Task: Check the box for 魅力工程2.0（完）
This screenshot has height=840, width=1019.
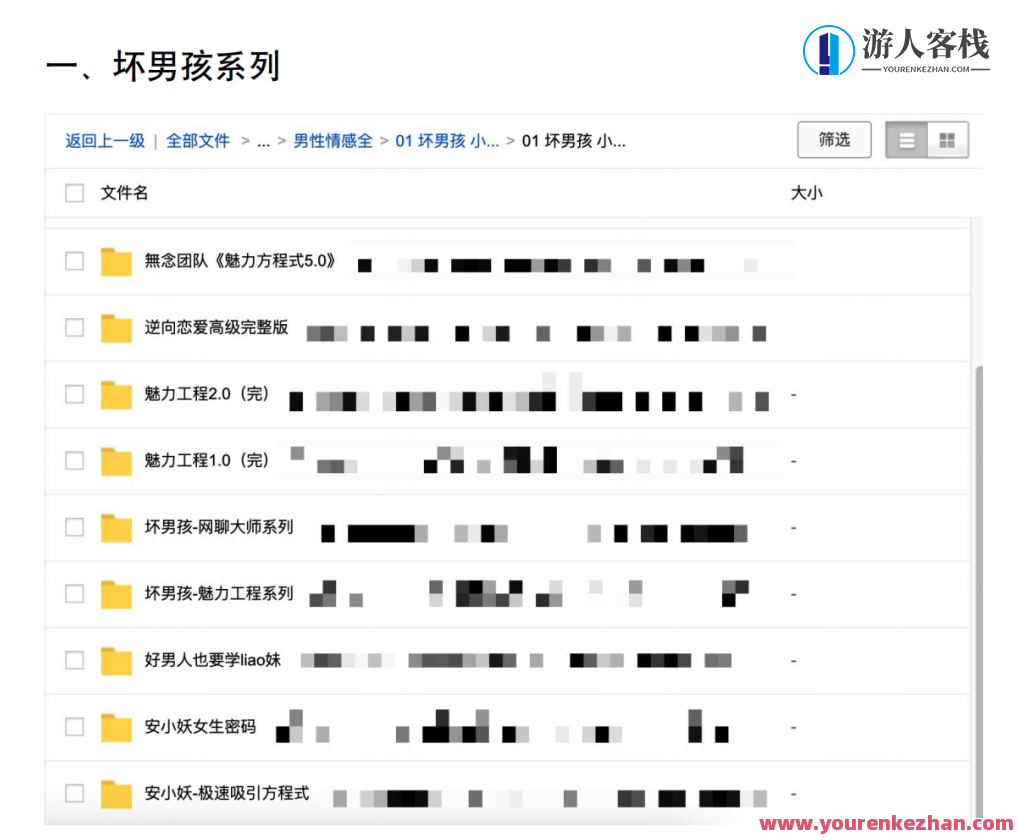Action: pyautogui.click(x=75, y=394)
